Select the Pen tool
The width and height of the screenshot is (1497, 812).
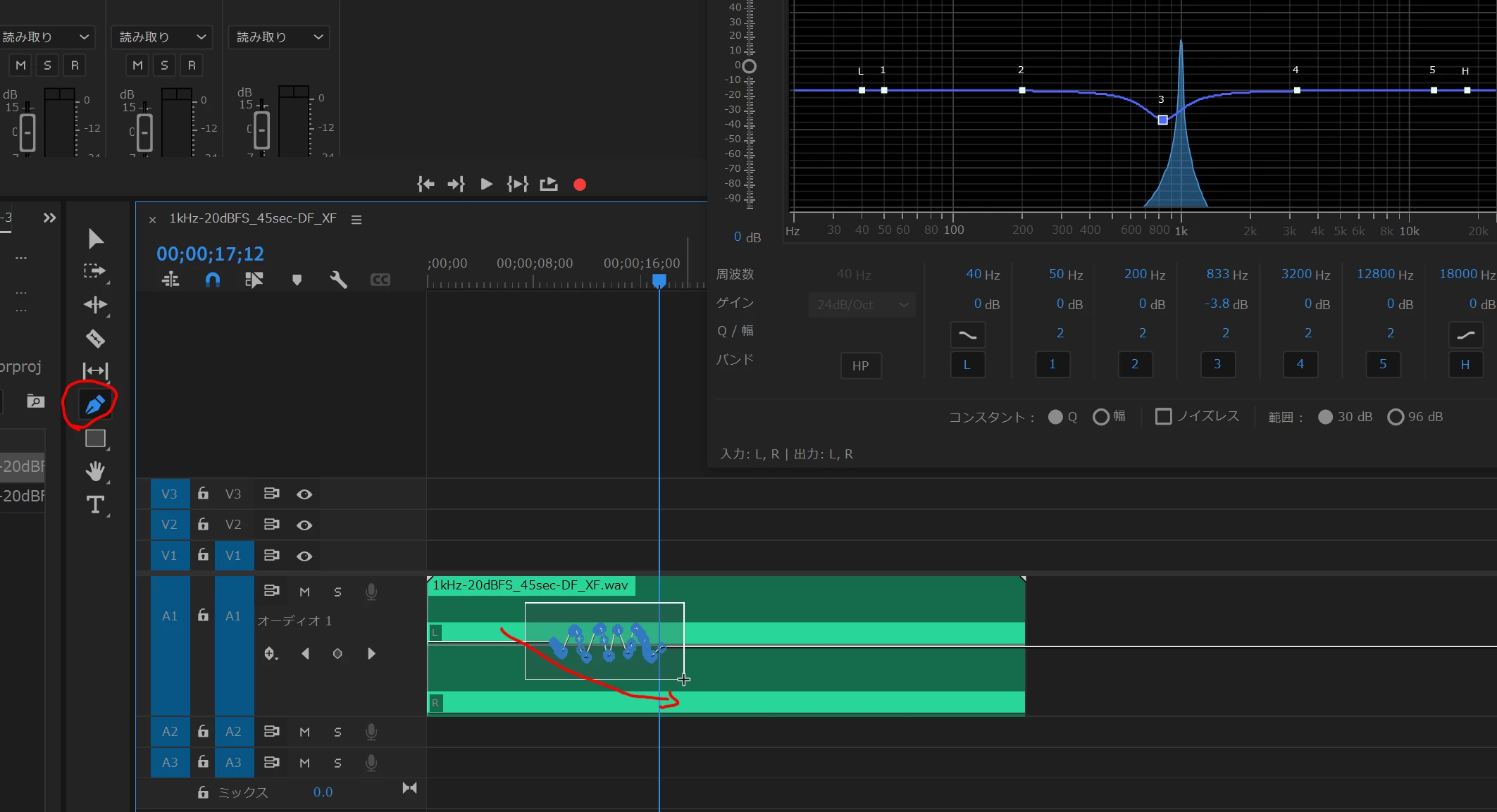point(95,404)
